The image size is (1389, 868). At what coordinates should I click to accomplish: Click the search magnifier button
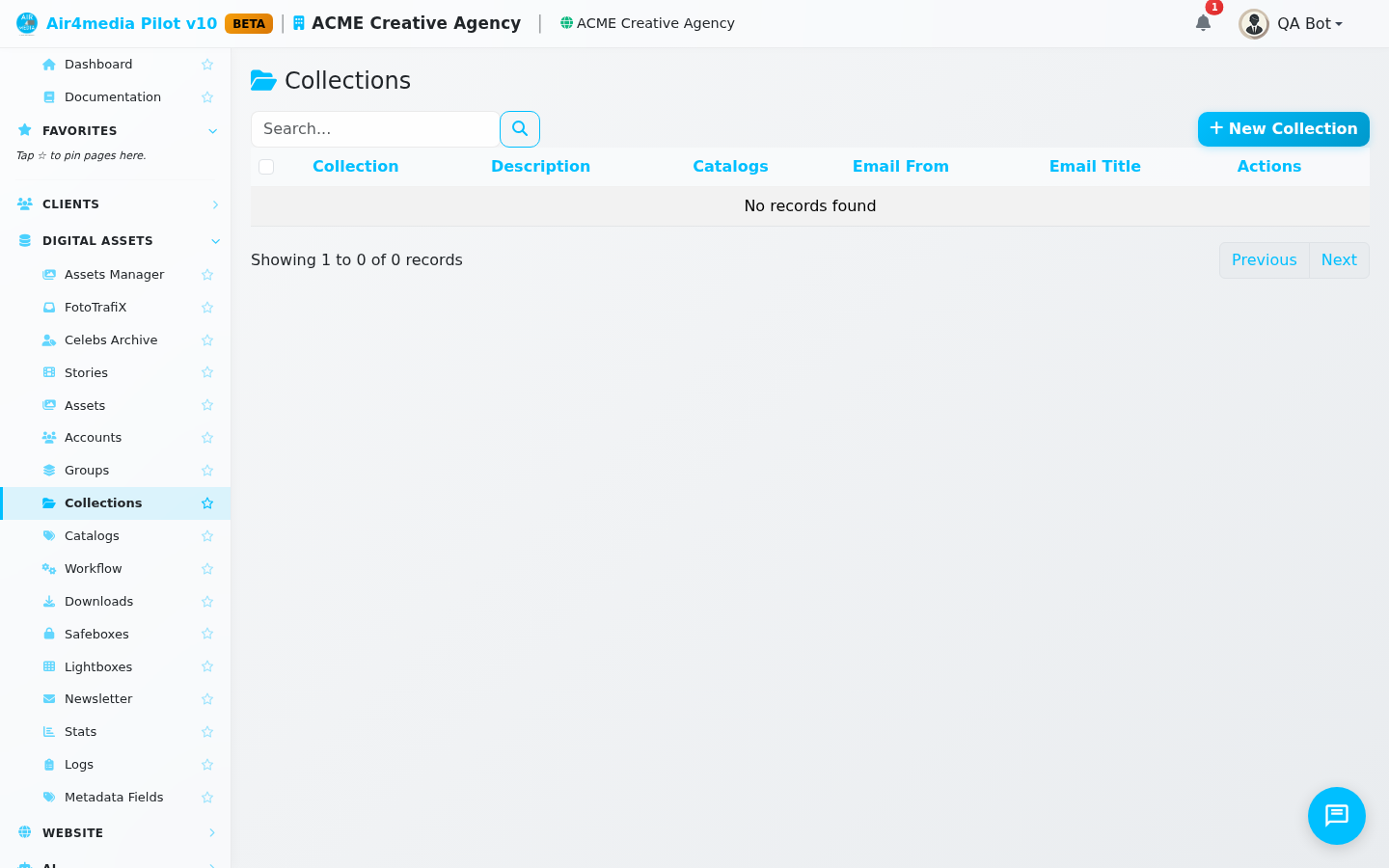click(520, 129)
